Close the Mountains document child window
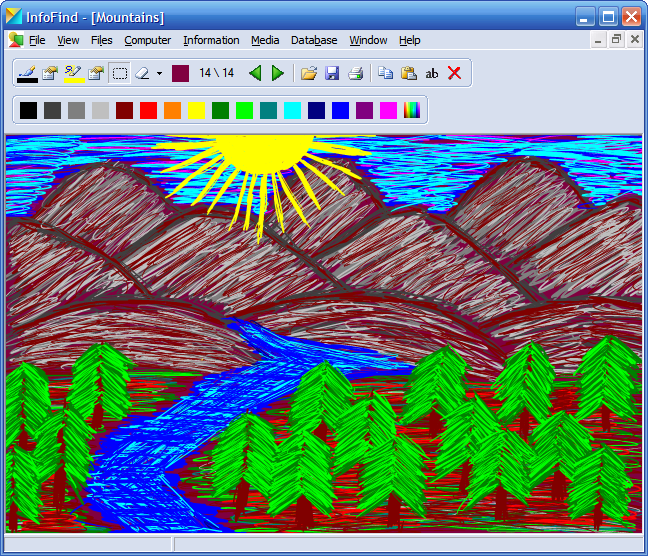The image size is (648, 556). click(635, 40)
